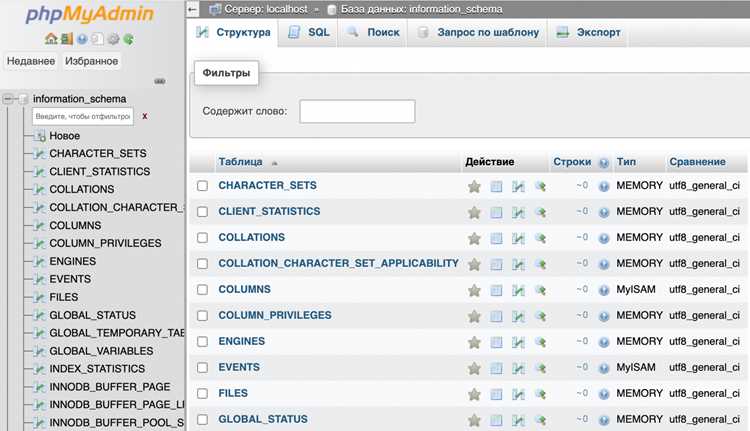Browse icon for the COLUMNS row
Image resolution: width=750 pixels, height=431 pixels.
pos(496,290)
